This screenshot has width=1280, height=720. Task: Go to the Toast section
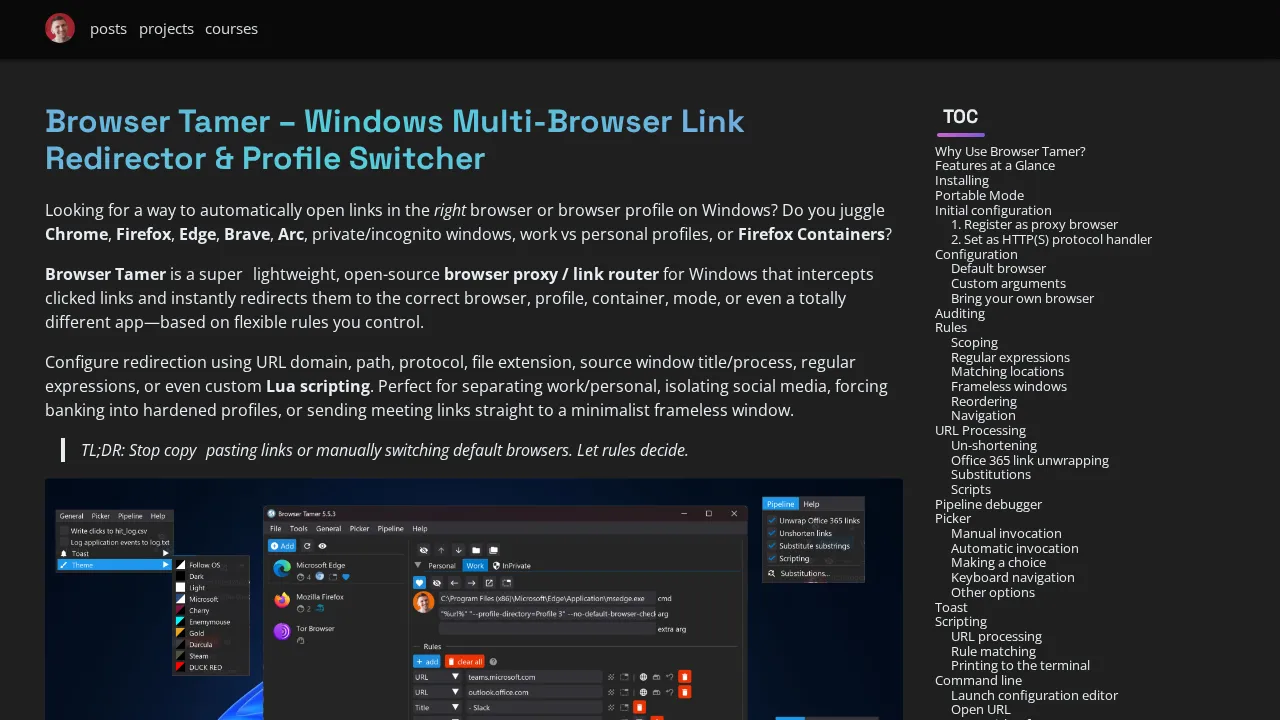[951, 608]
